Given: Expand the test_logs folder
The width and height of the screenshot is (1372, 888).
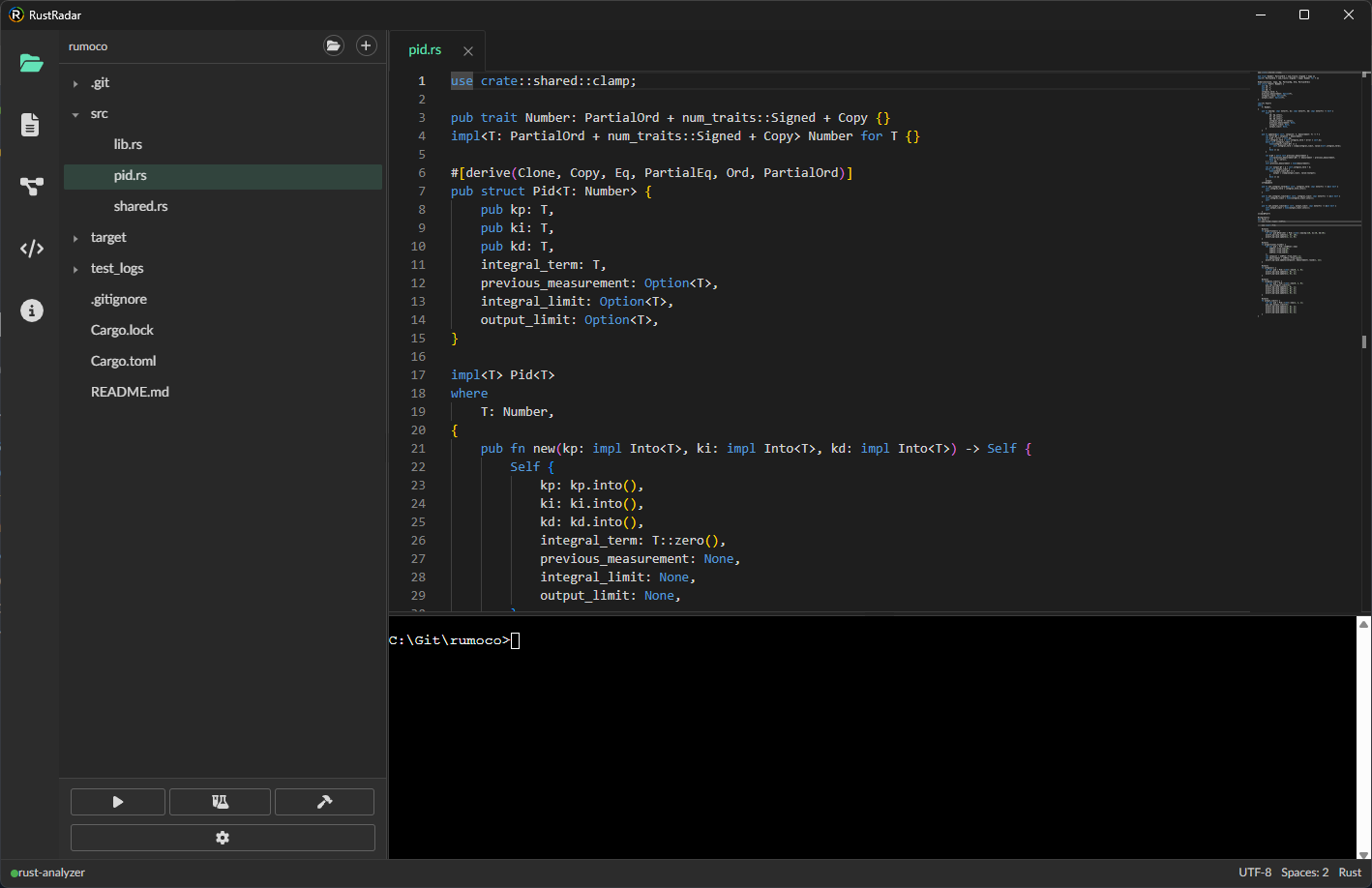Looking at the screenshot, I should pos(75,269).
